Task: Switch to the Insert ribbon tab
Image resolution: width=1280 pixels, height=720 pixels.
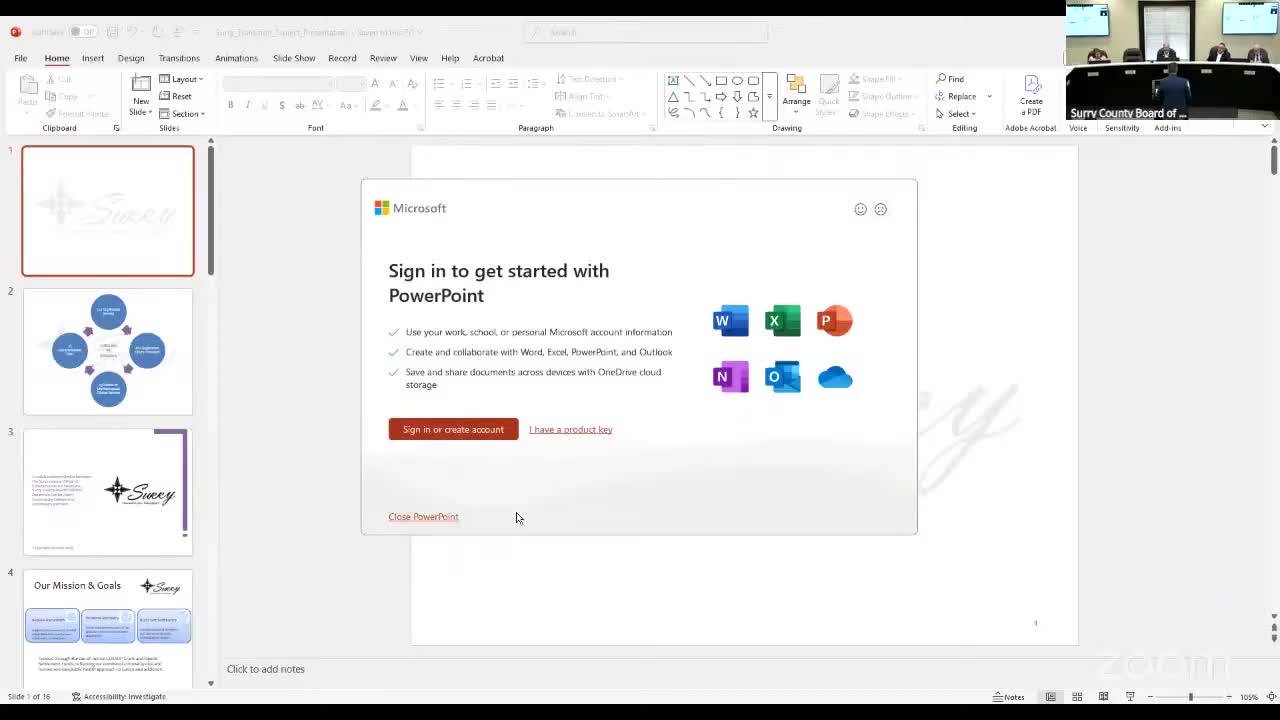Action: (x=93, y=58)
